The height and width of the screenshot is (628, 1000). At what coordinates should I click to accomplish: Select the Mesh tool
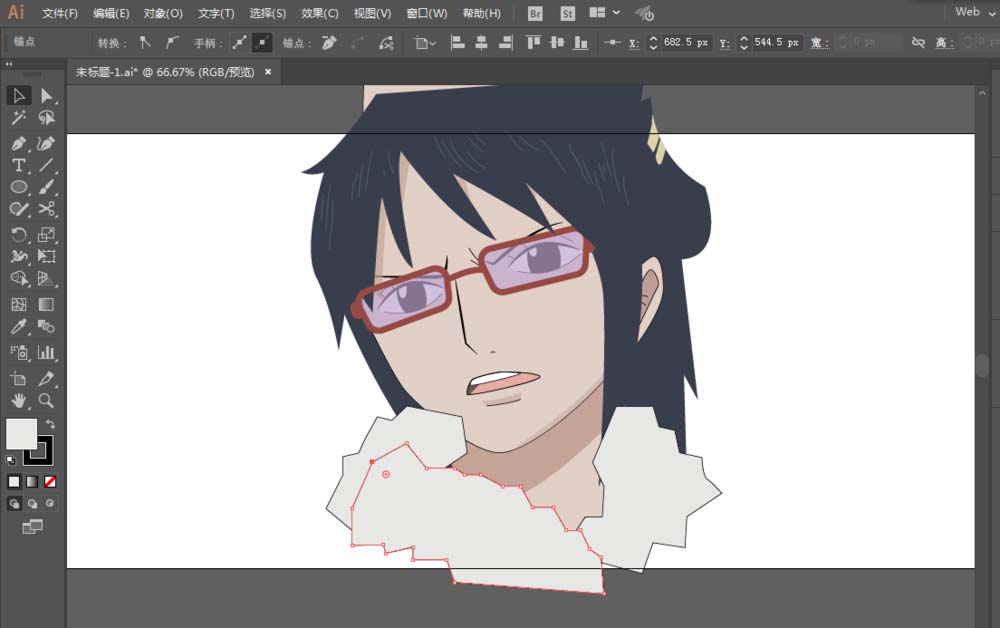(19, 304)
